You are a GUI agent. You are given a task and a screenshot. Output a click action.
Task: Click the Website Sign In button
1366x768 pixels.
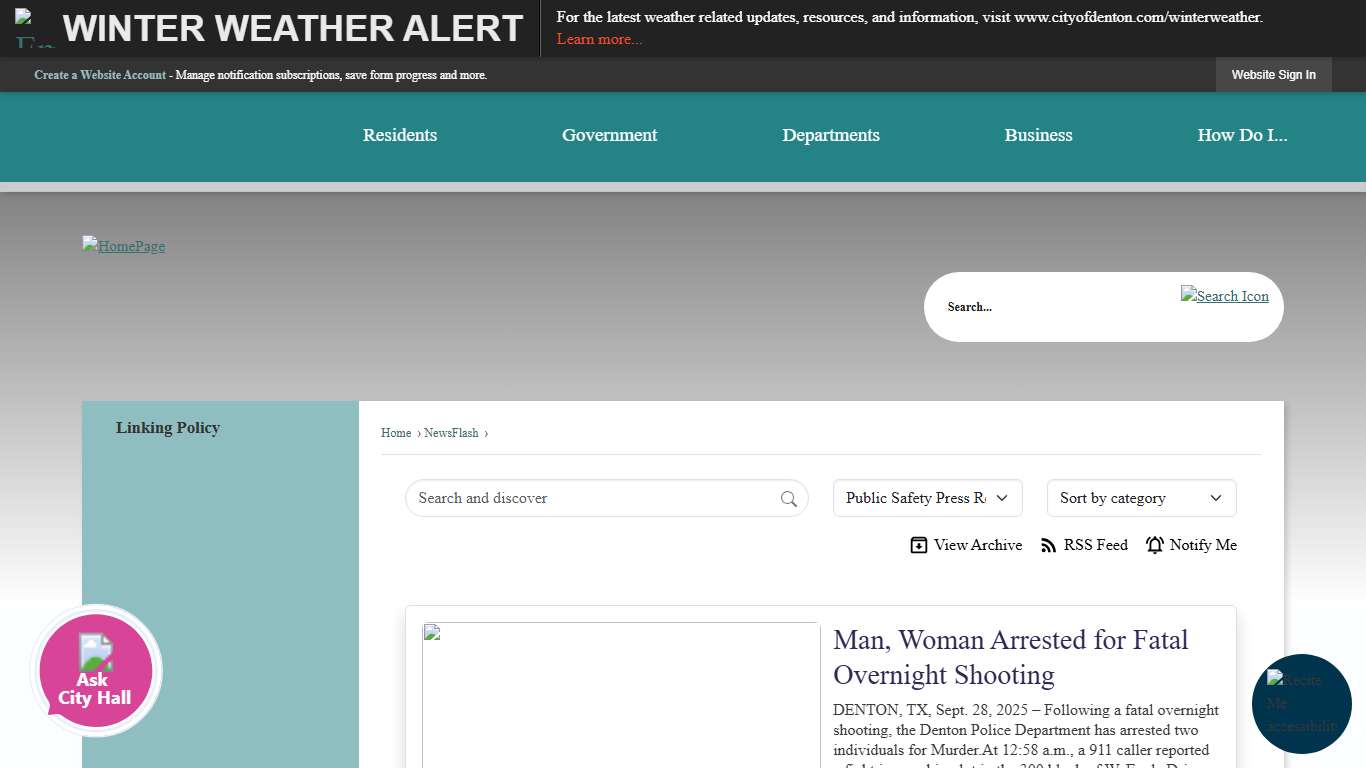pos(1273,75)
